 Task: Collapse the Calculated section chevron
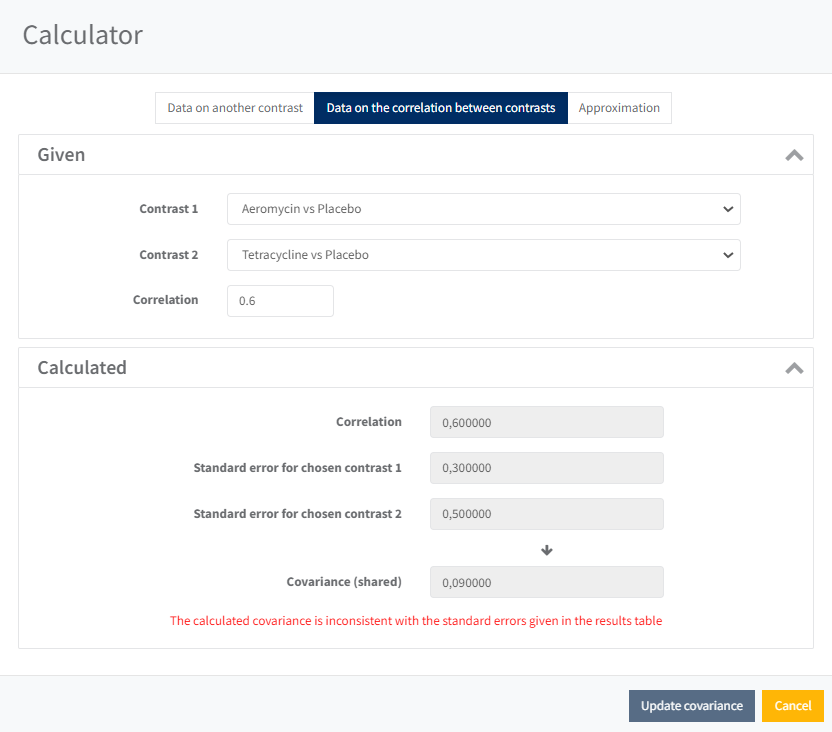[x=794, y=368]
